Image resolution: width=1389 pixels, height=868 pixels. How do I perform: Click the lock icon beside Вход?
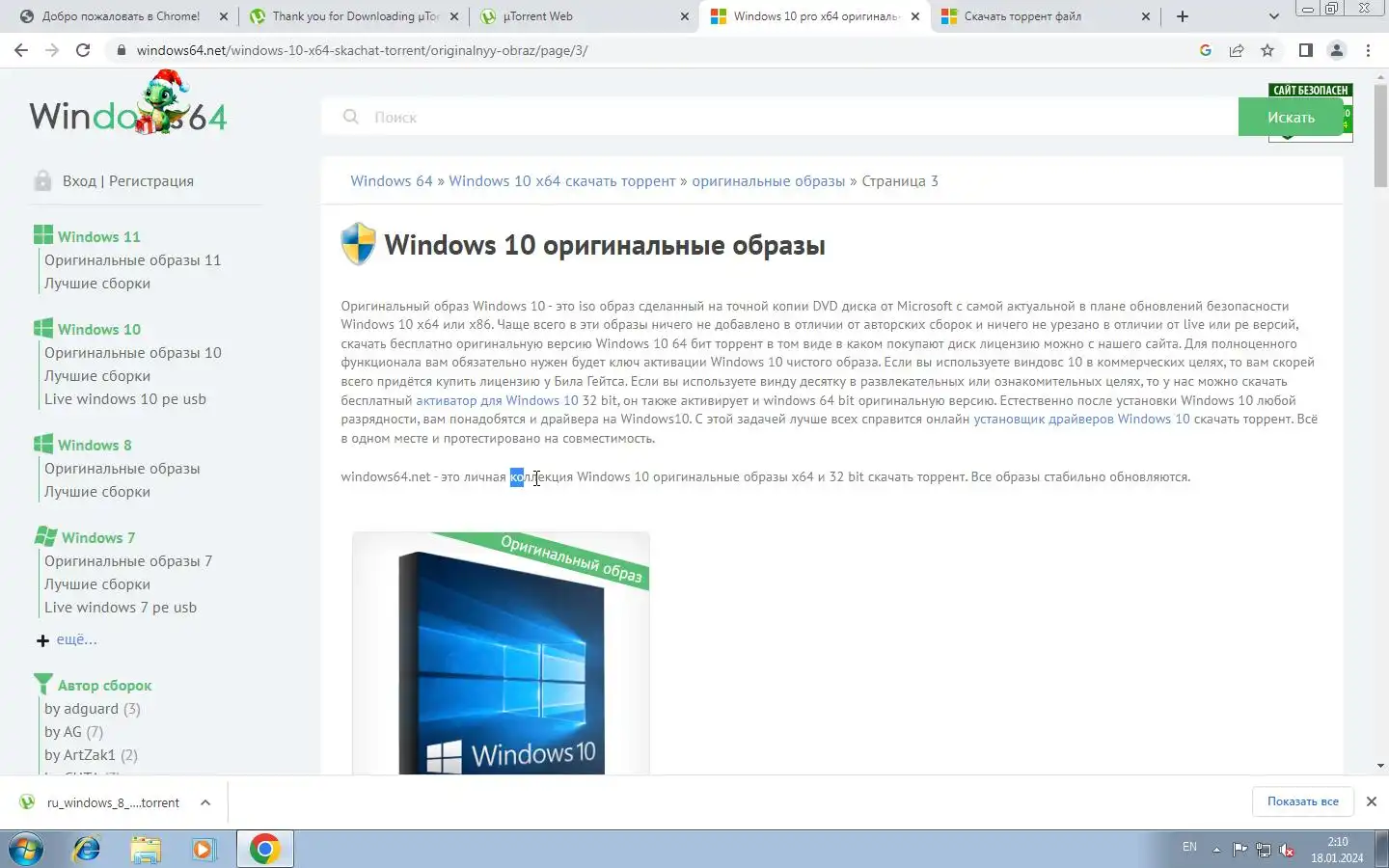tap(42, 180)
